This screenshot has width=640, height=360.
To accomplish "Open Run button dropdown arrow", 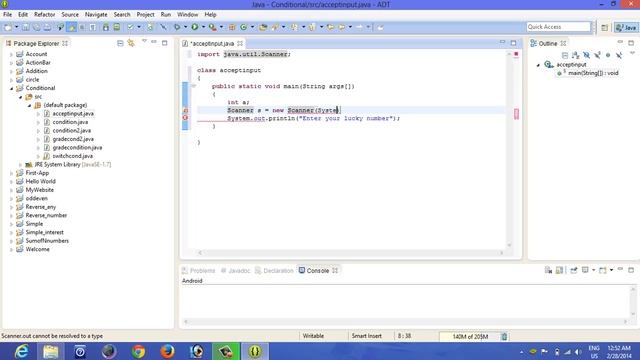I will click(x=203, y=27).
